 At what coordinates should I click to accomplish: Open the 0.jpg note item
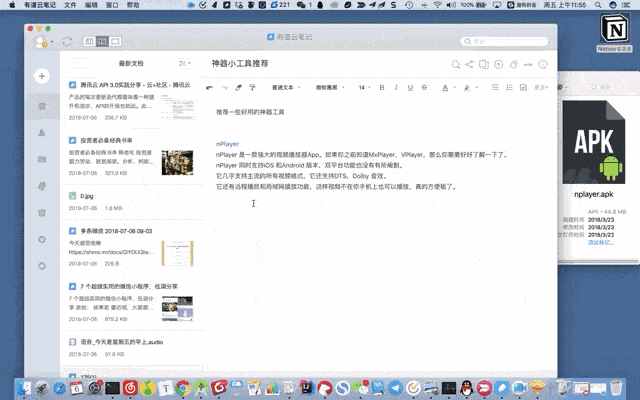(132, 202)
